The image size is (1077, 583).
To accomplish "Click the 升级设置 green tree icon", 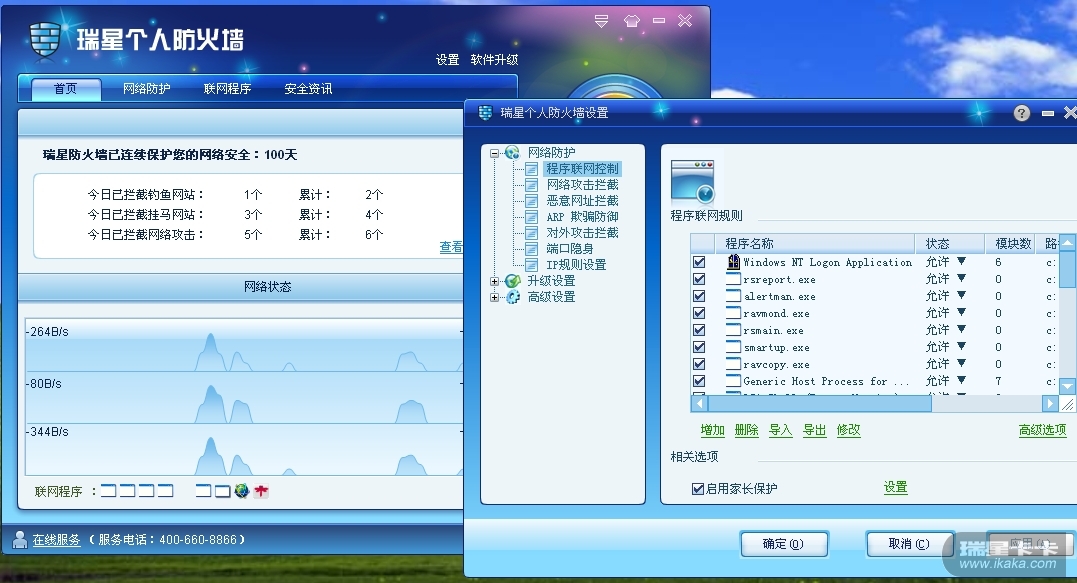I will [x=512, y=281].
